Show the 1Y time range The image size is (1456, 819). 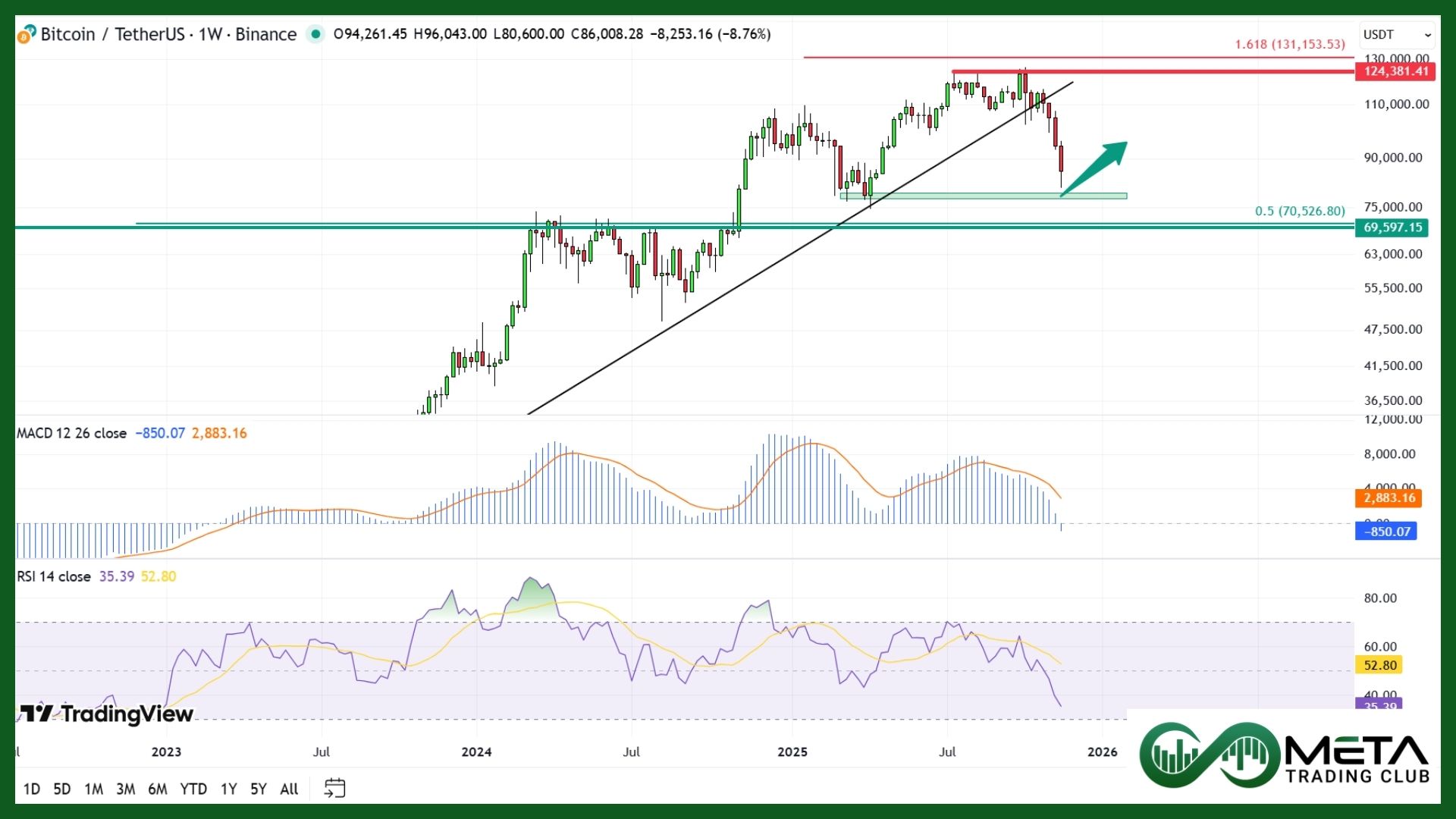click(229, 789)
